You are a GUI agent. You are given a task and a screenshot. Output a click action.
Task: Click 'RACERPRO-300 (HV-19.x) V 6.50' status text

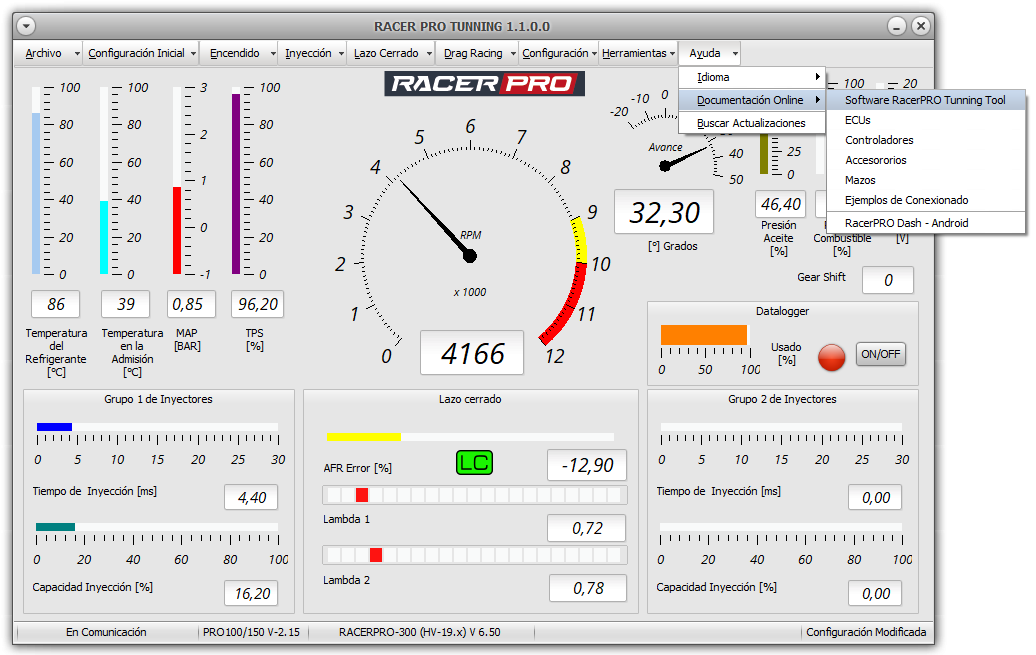coord(420,633)
